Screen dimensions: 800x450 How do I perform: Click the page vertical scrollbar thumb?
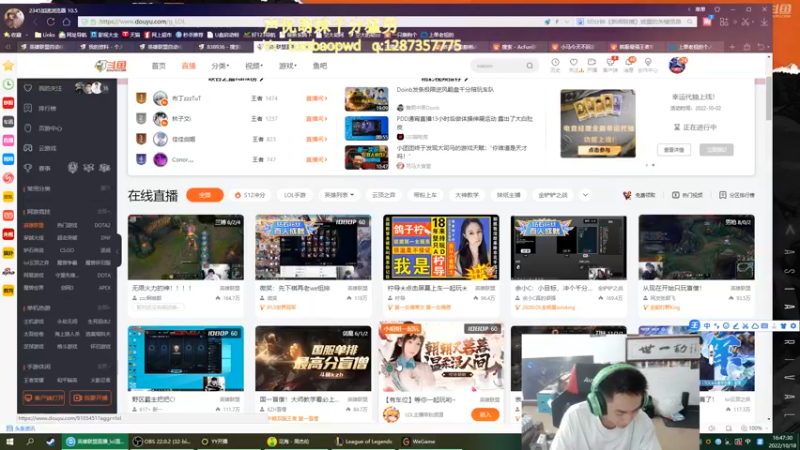tap(768, 99)
